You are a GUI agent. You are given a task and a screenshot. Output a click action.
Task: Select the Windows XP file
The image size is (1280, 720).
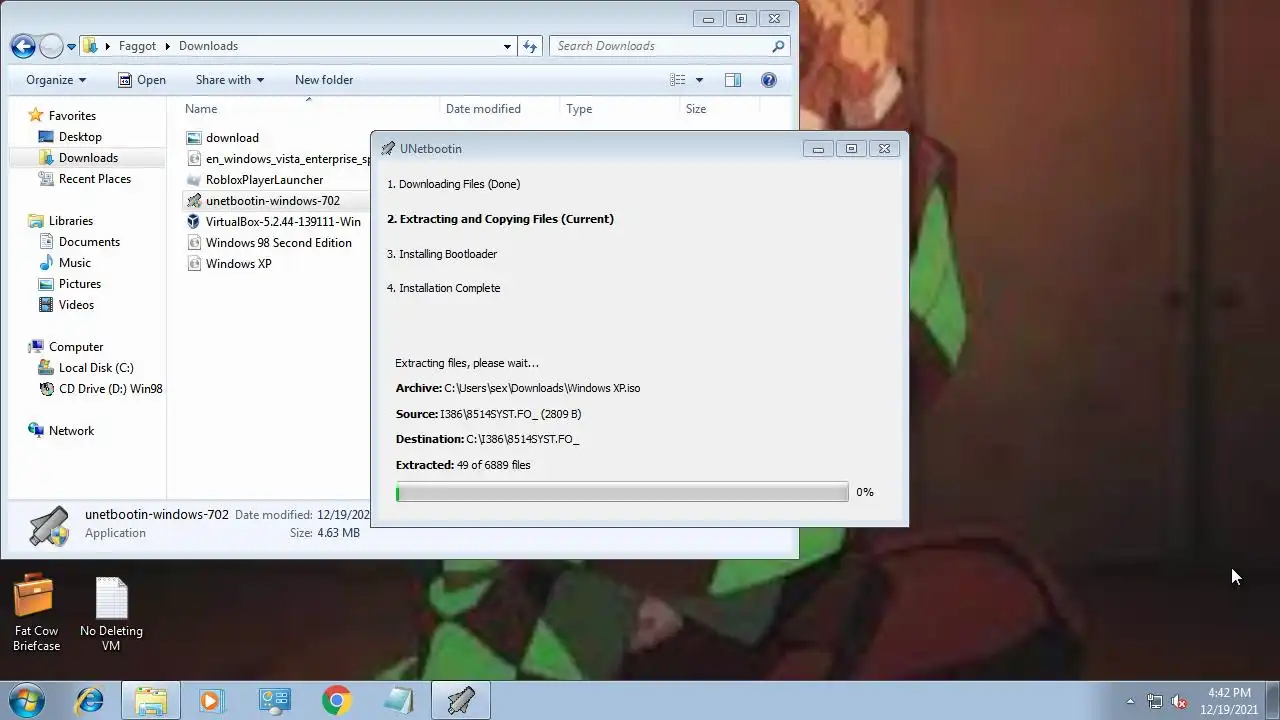tap(238, 264)
